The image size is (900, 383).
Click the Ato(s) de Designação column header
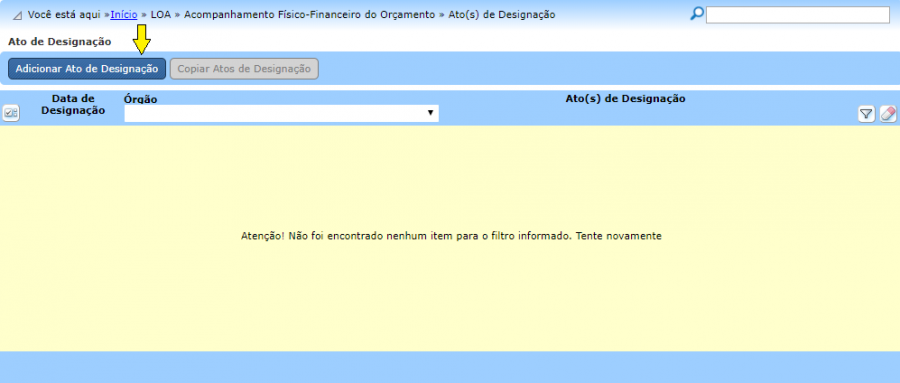point(625,99)
